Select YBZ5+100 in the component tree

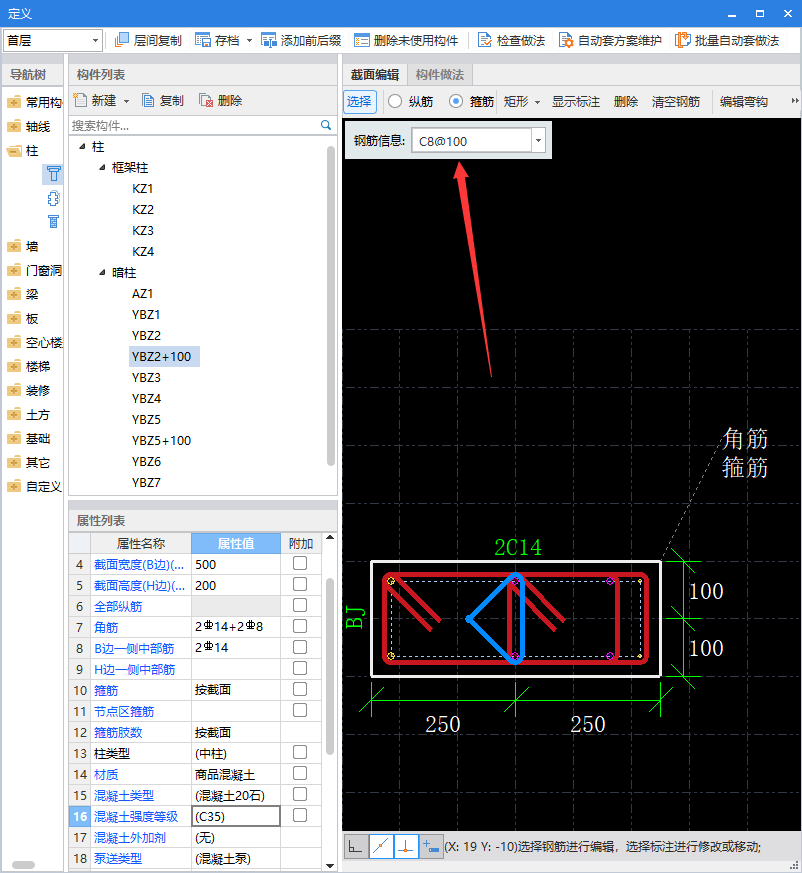click(x=162, y=440)
